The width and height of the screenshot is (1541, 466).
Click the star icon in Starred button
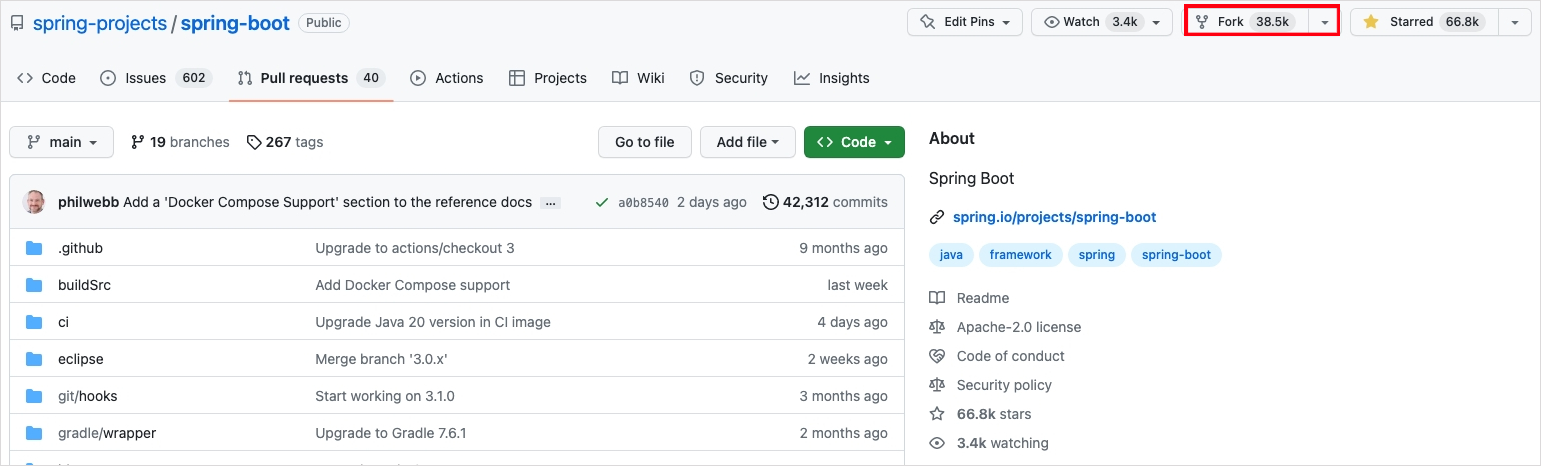(x=1371, y=22)
